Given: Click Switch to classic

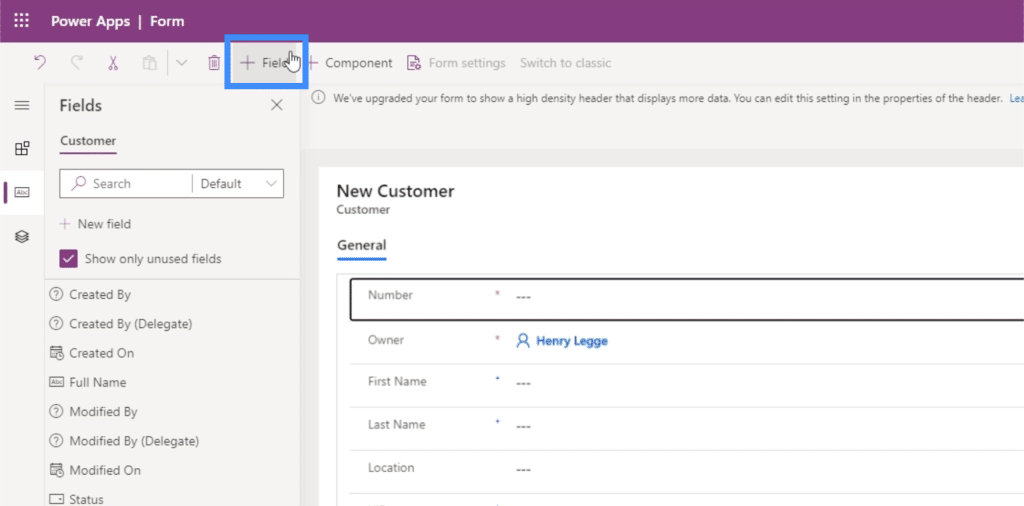Looking at the screenshot, I should tap(566, 63).
